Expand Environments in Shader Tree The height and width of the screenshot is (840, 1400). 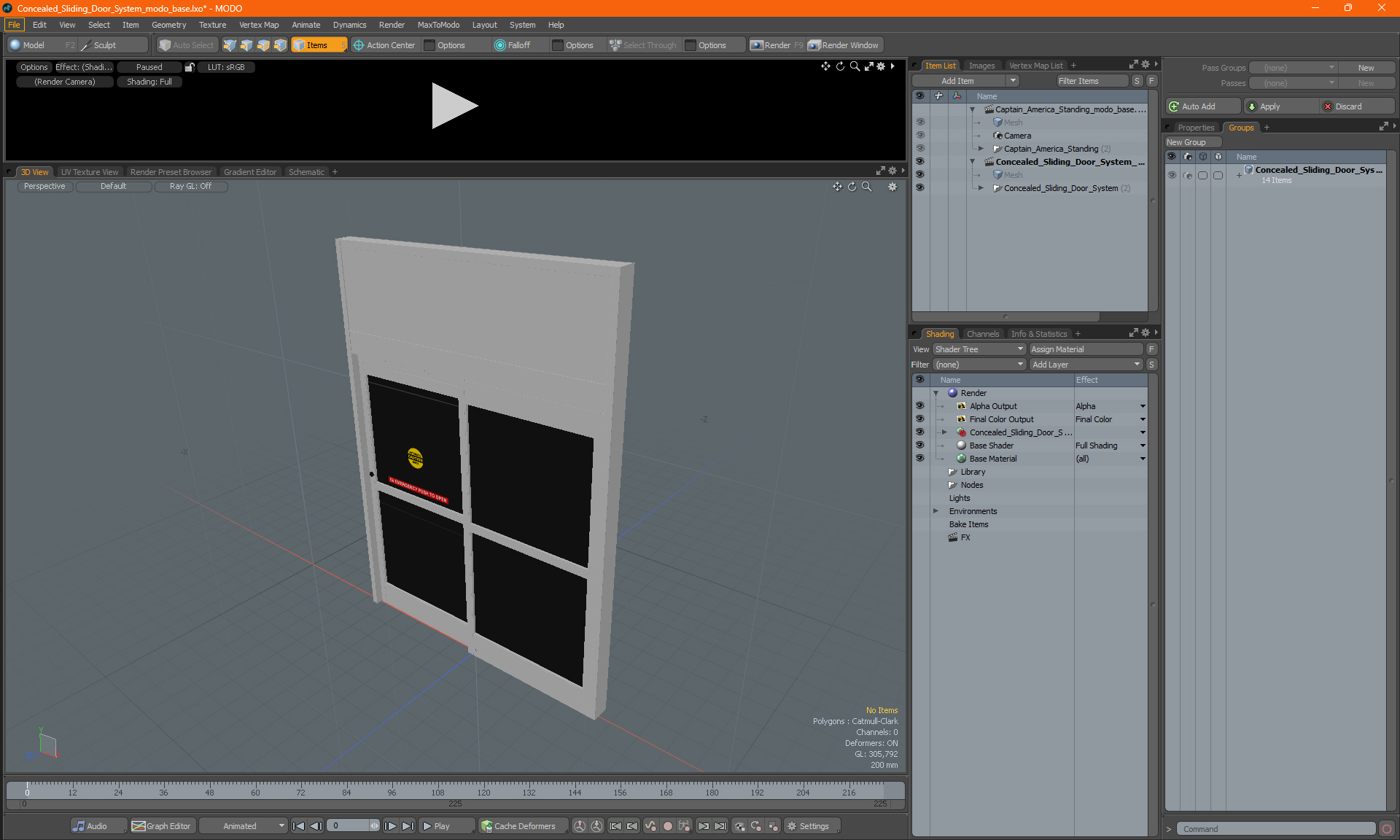[x=936, y=511]
